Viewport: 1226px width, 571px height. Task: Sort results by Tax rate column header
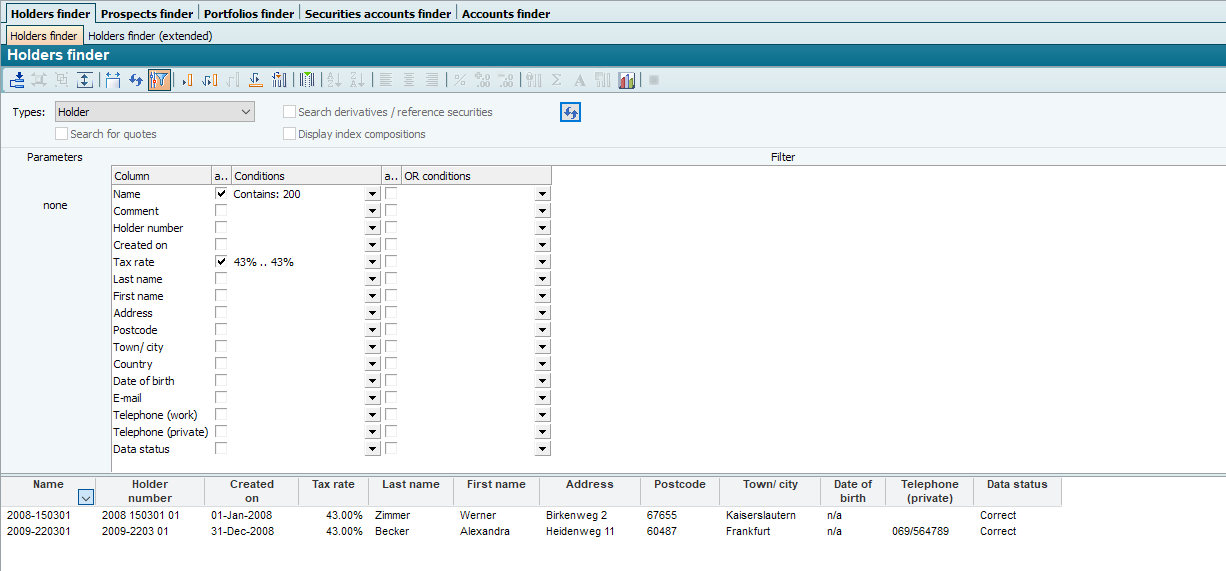point(333,485)
